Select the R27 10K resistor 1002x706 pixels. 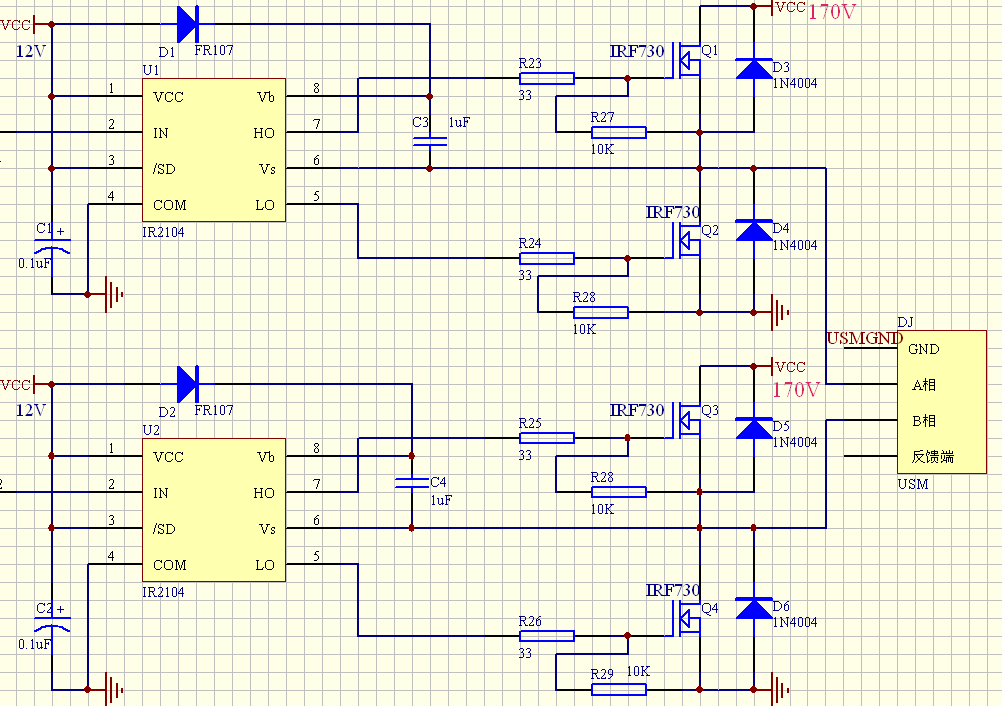click(618, 132)
